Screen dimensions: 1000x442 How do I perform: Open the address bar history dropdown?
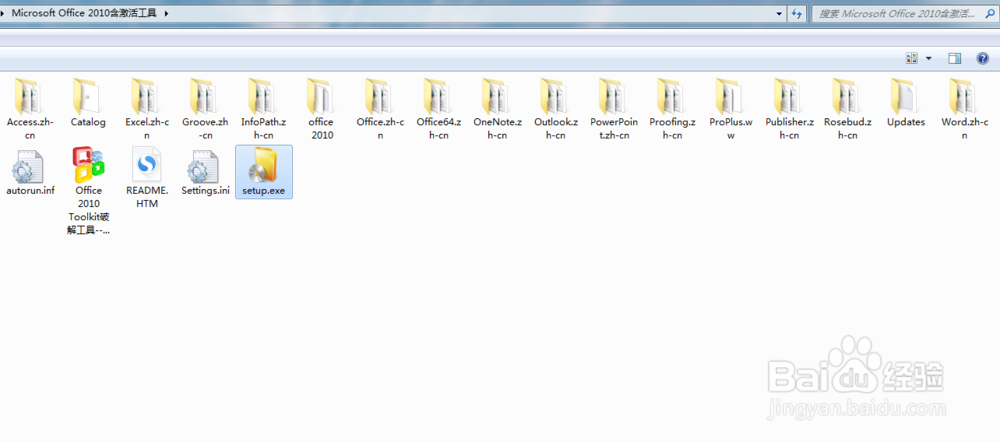[780, 13]
